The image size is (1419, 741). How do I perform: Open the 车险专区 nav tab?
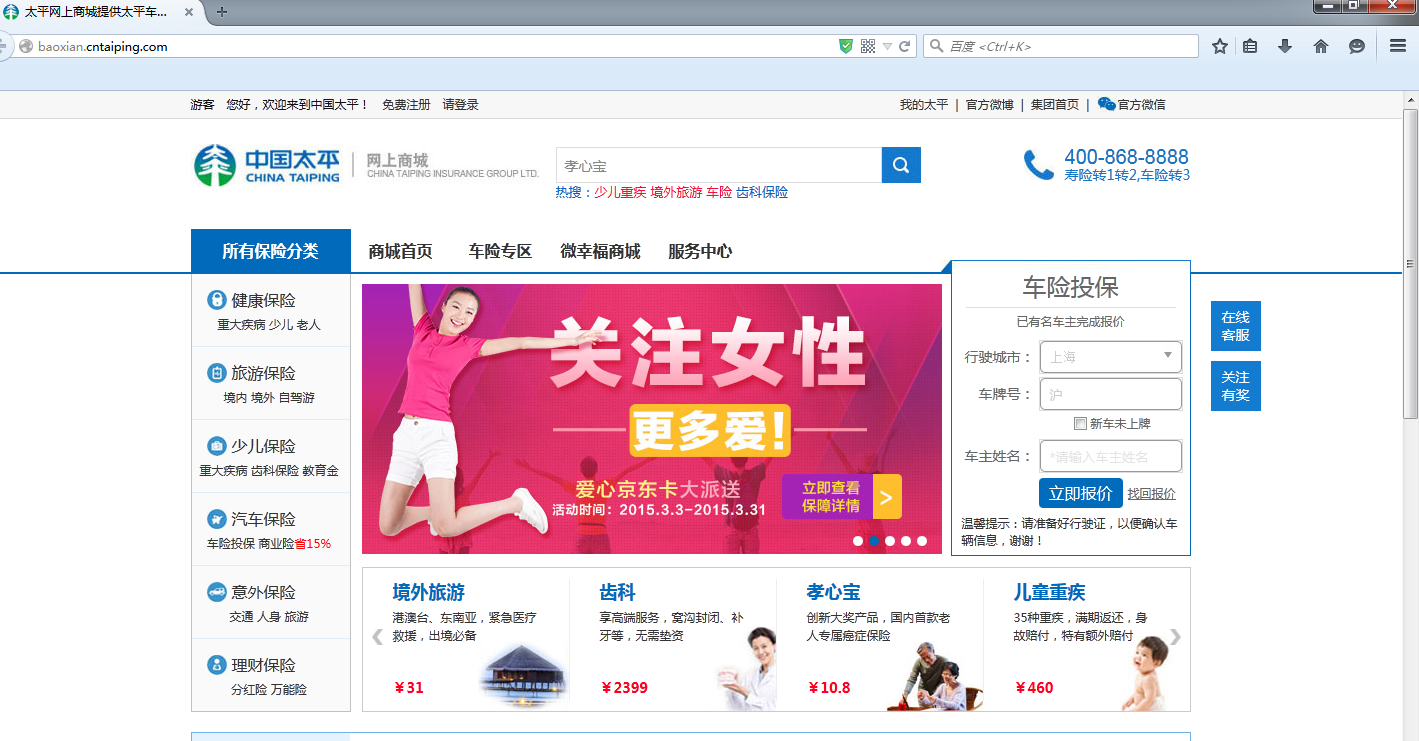pos(500,251)
